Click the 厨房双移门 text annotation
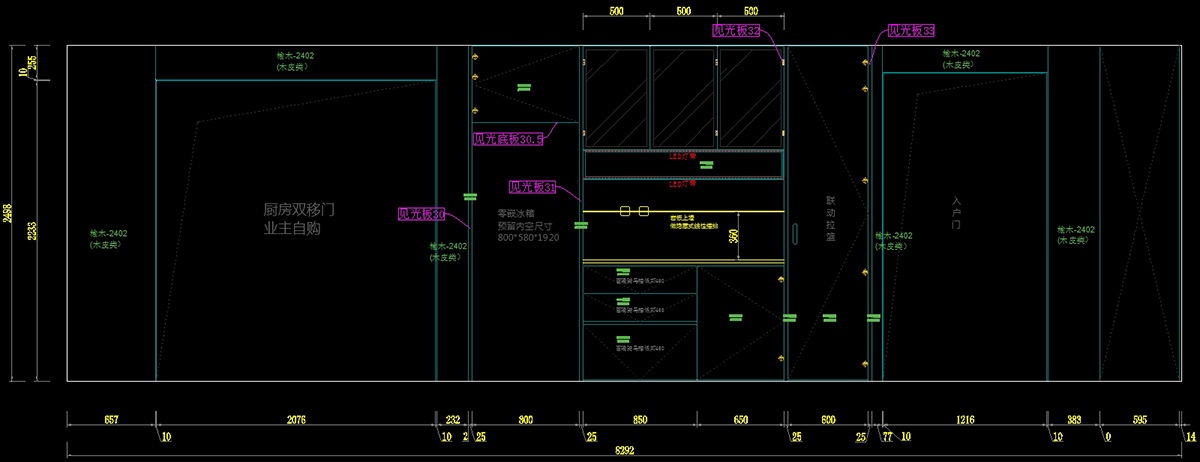The height and width of the screenshot is (462, 1200). pyautogui.click(x=298, y=210)
